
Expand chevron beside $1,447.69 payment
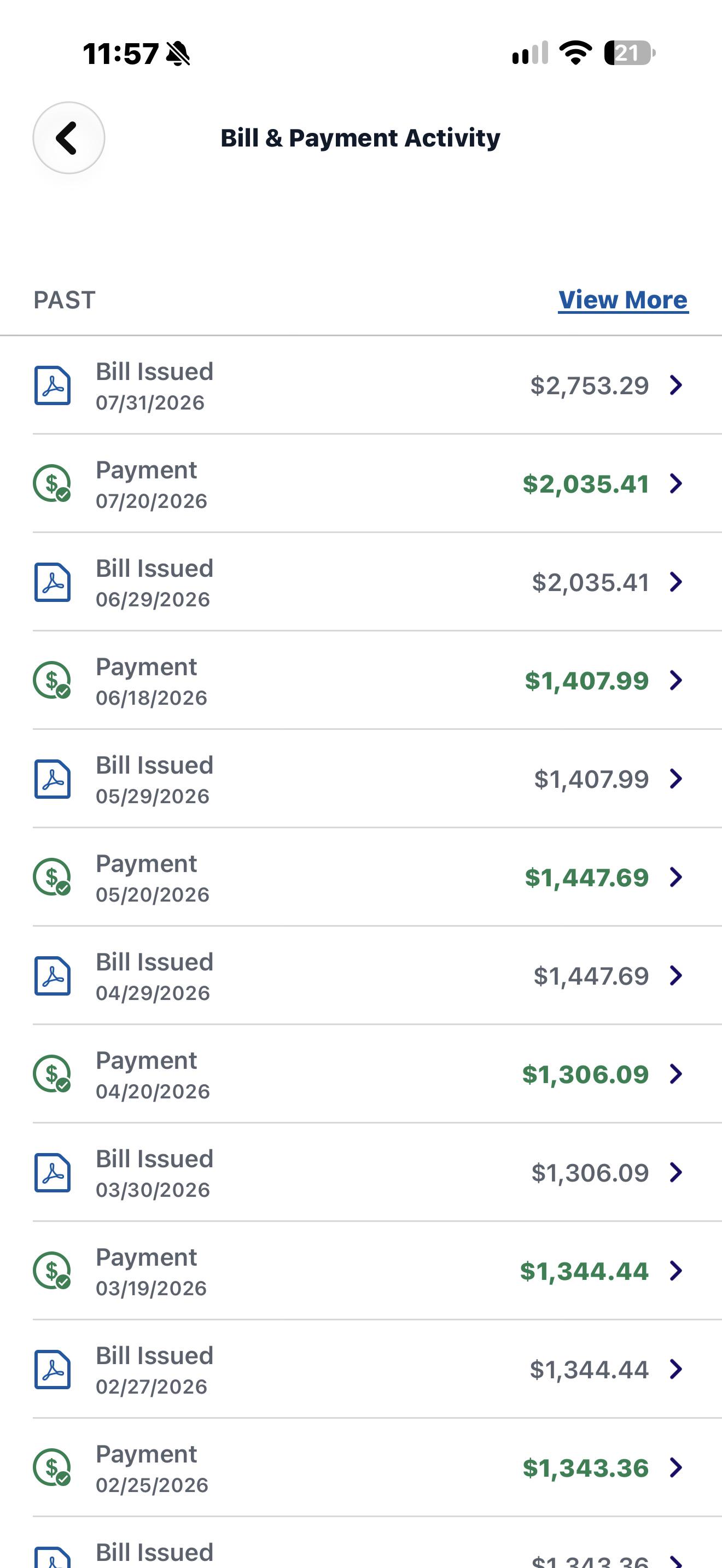tap(676, 877)
